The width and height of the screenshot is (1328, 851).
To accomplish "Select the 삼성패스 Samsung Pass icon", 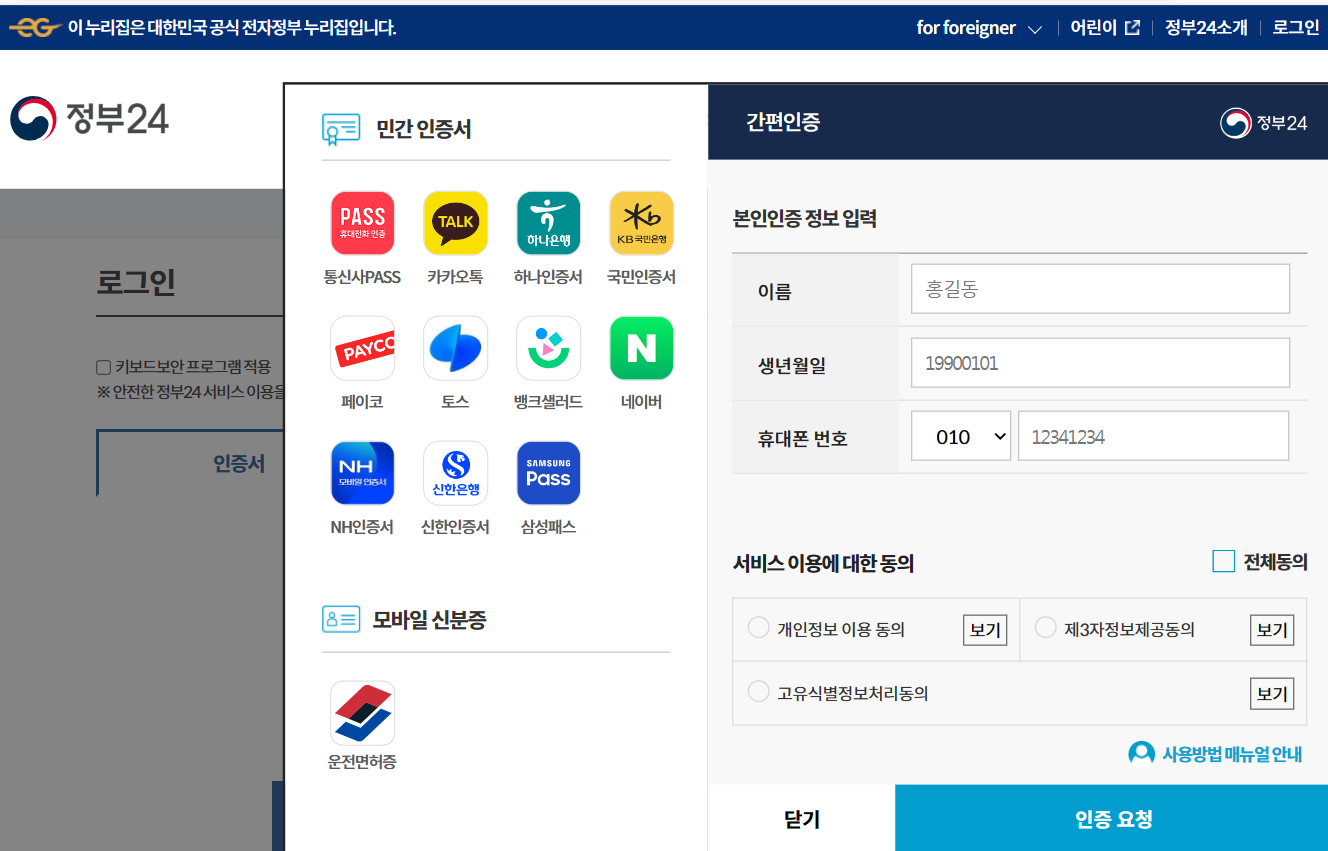I will pyautogui.click(x=548, y=473).
